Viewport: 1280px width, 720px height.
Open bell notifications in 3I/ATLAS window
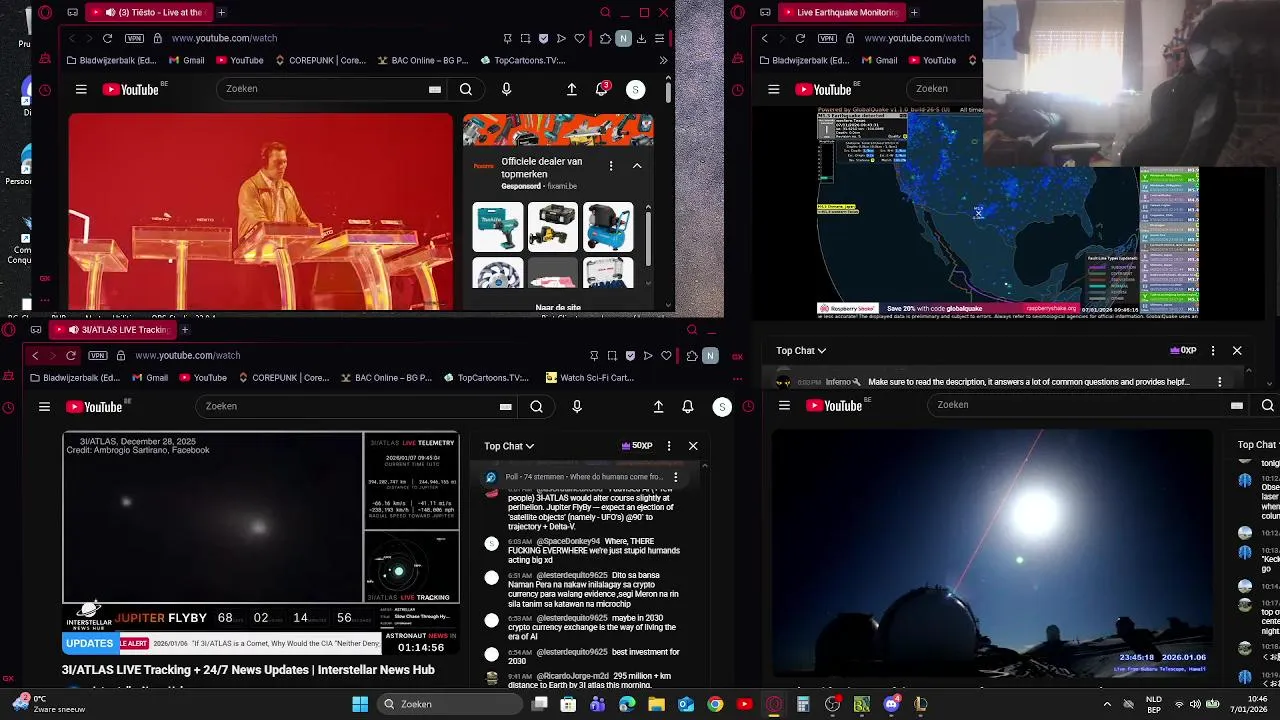(x=688, y=406)
